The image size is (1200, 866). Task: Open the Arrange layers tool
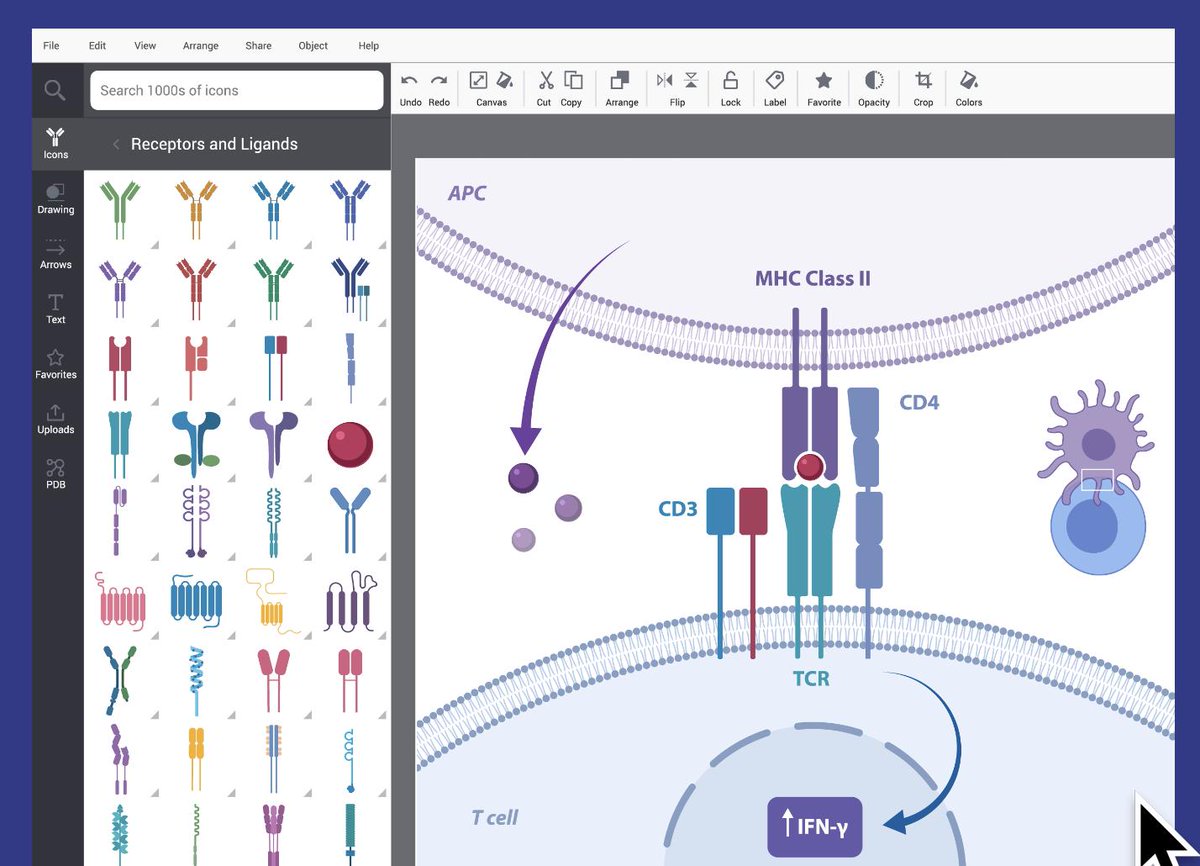click(621, 88)
